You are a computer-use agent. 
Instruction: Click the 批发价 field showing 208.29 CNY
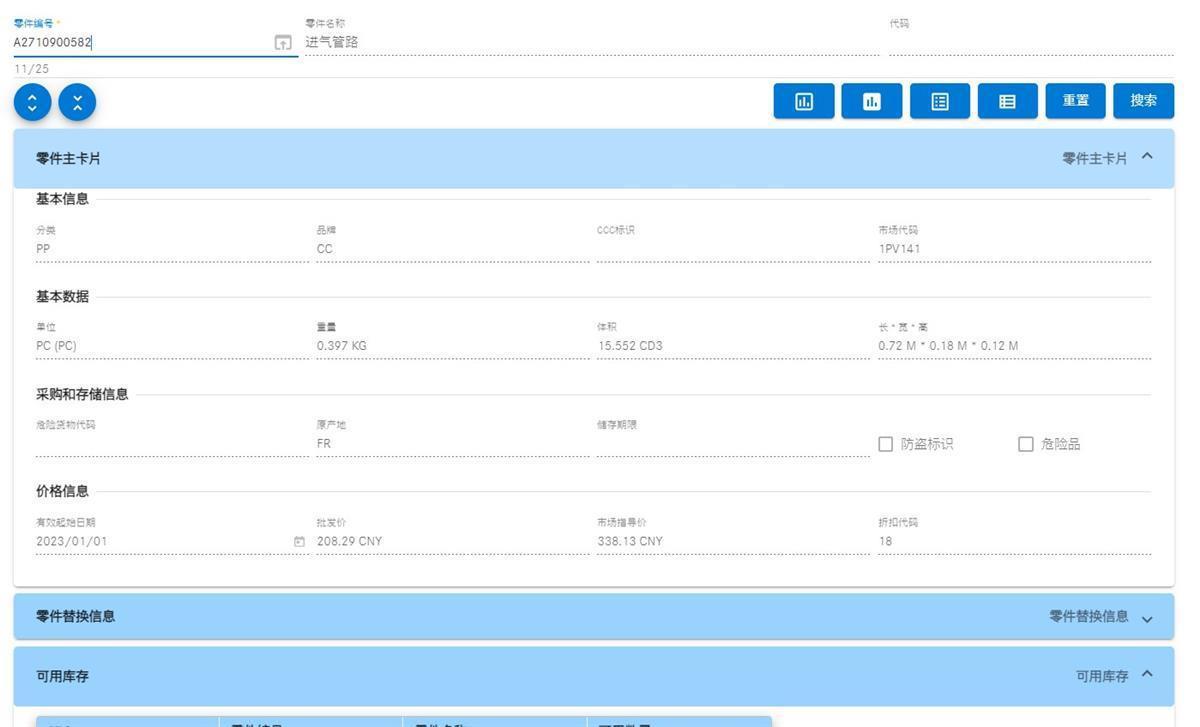pyautogui.click(x=453, y=542)
